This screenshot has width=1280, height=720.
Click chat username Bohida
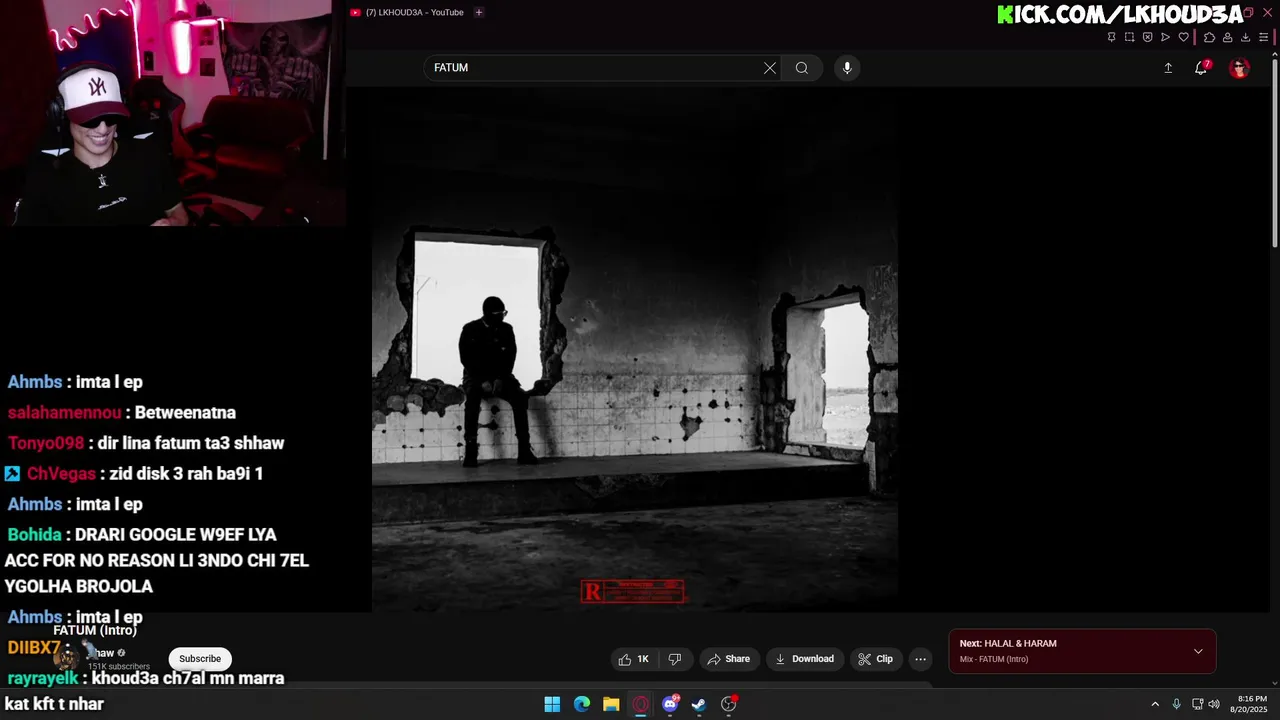click(x=34, y=535)
